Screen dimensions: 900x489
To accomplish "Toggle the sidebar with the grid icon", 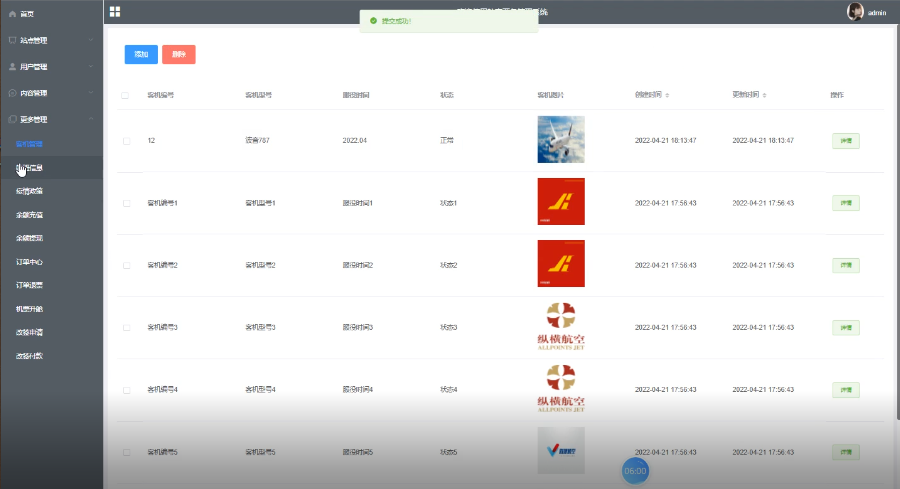I will tap(115, 11).
